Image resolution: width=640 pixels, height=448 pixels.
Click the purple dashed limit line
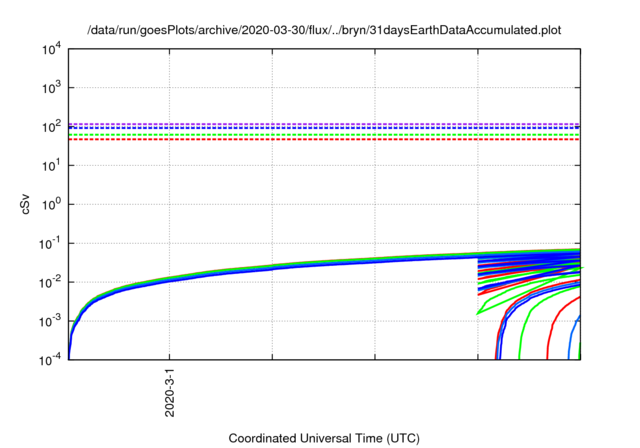[x=324, y=124]
